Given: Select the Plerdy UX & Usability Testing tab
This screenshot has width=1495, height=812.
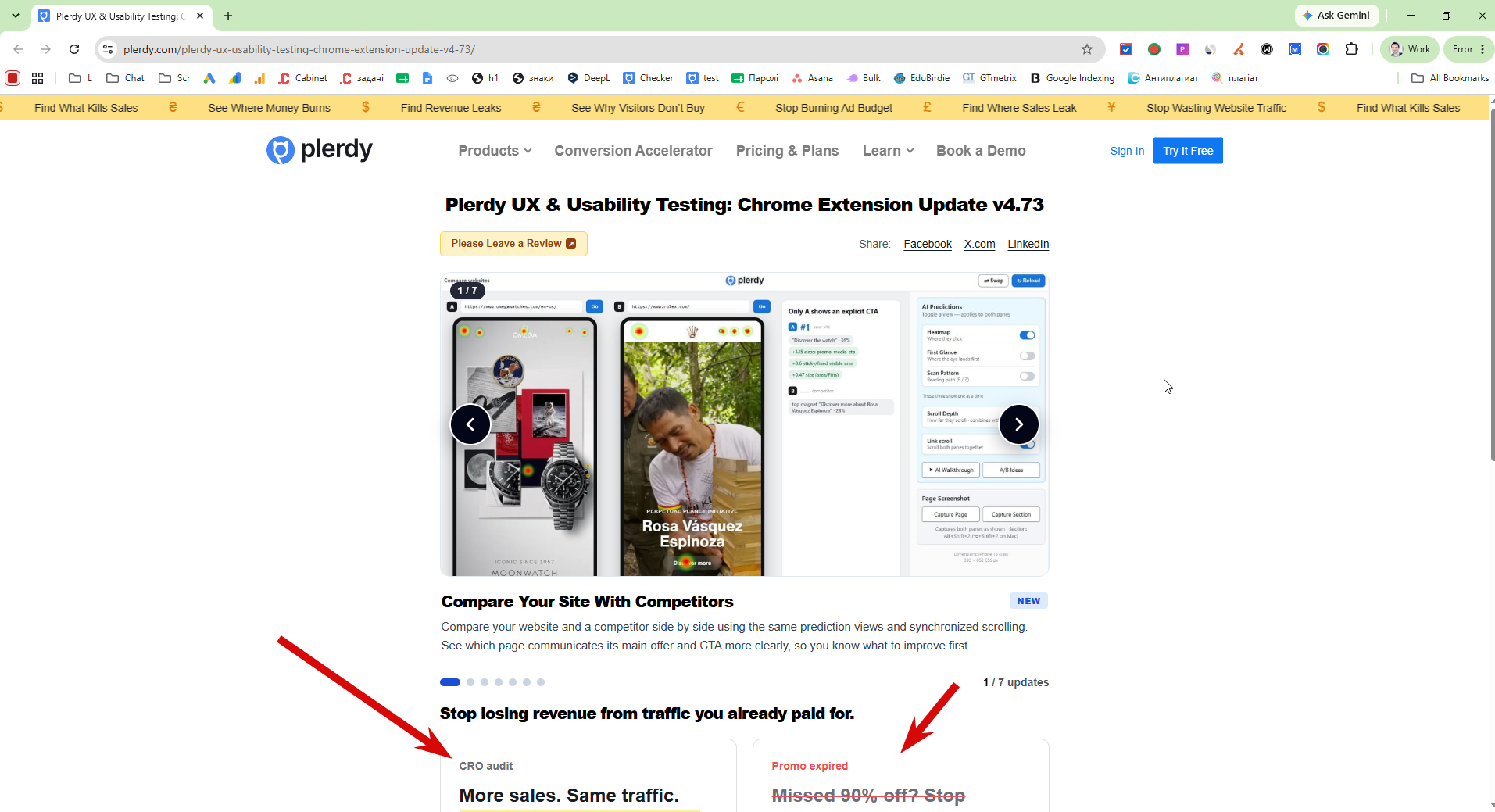Looking at the screenshot, I should 121,16.
